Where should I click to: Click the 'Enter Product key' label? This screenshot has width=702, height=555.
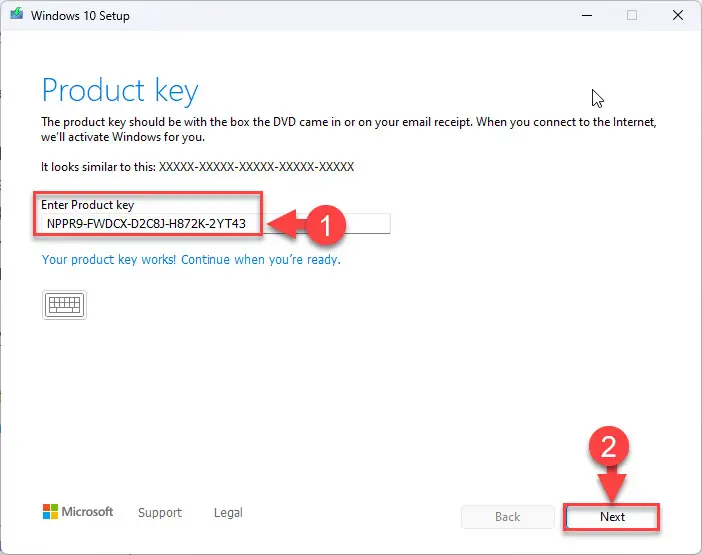coord(88,205)
